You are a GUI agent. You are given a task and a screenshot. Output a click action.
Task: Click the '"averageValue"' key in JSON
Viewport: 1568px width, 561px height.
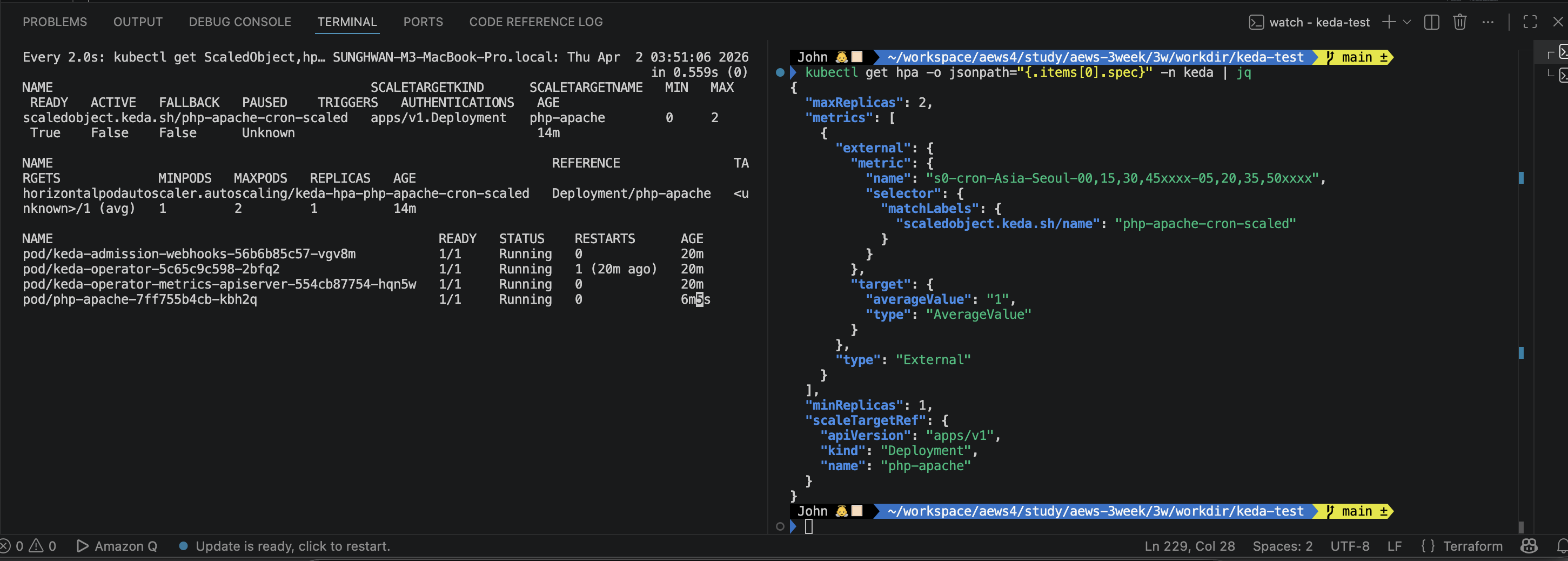tap(918, 300)
